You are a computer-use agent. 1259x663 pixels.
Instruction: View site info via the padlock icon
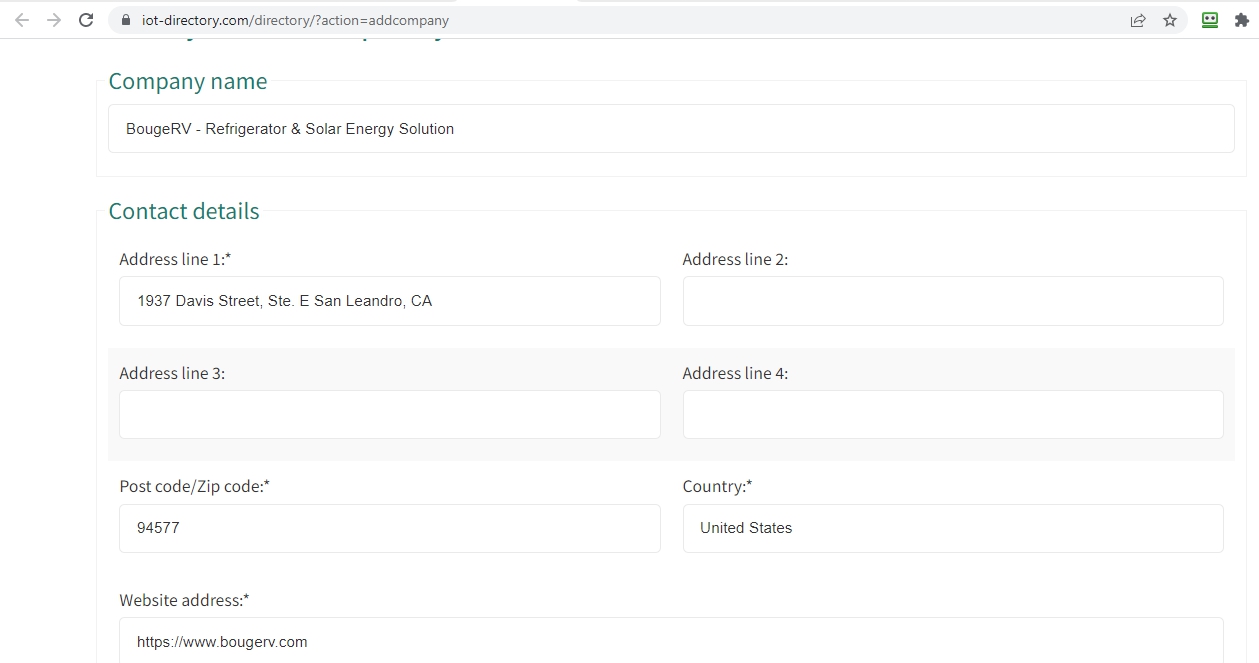(x=126, y=20)
